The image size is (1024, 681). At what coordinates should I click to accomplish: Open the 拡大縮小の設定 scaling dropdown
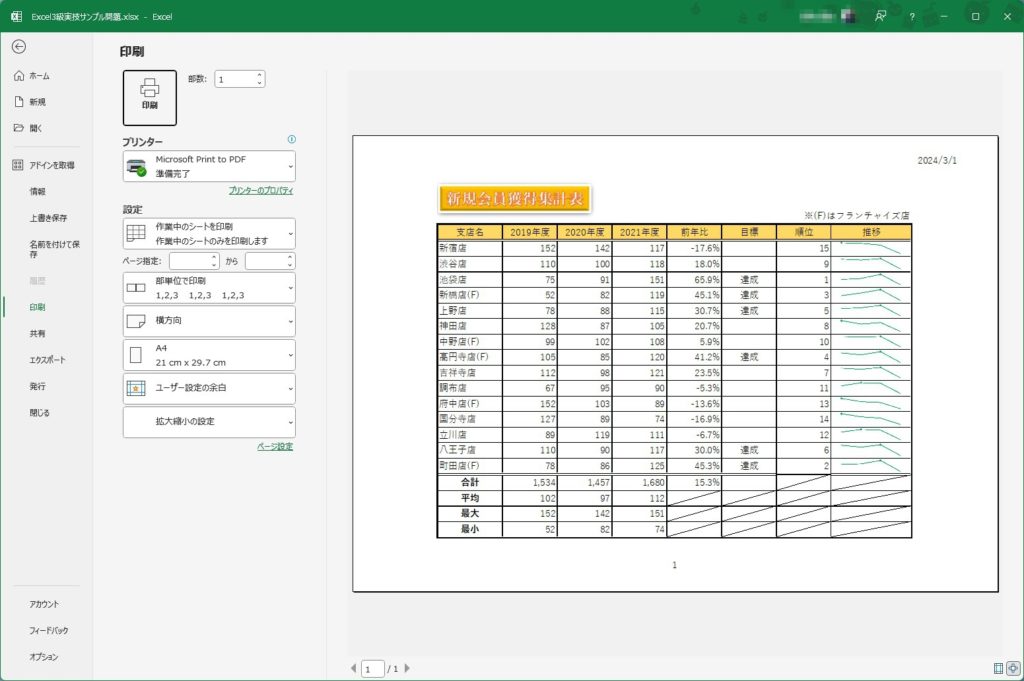pyautogui.click(x=209, y=422)
